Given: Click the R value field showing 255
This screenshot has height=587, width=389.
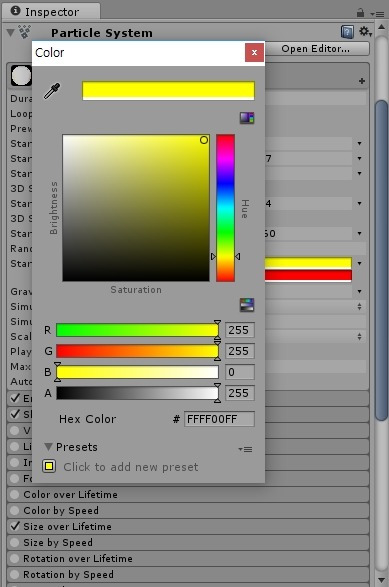Looking at the screenshot, I should (x=240, y=330).
